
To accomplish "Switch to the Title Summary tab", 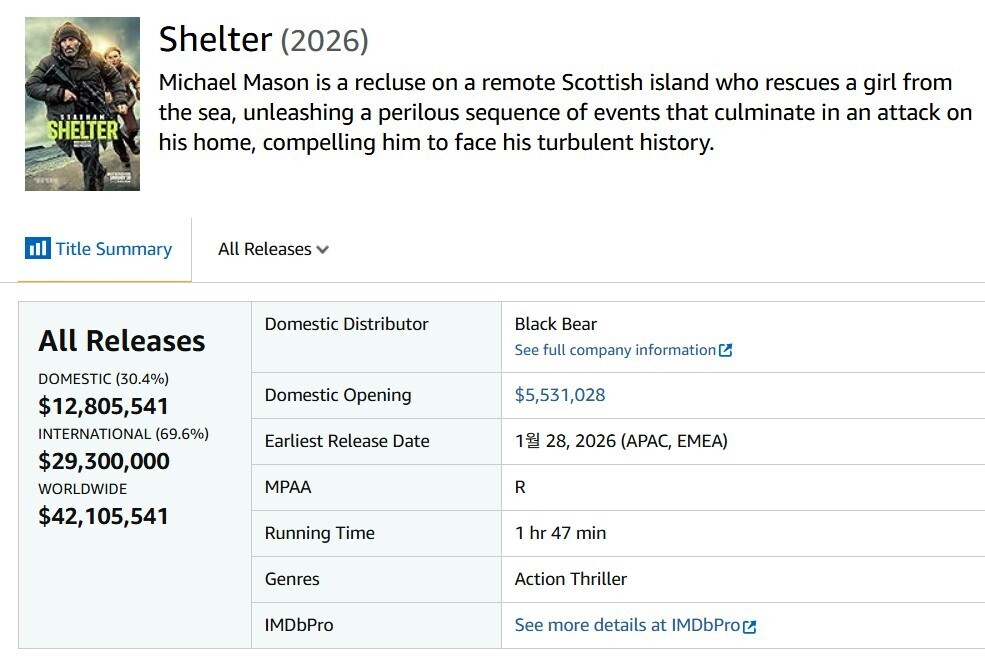I will click(113, 249).
